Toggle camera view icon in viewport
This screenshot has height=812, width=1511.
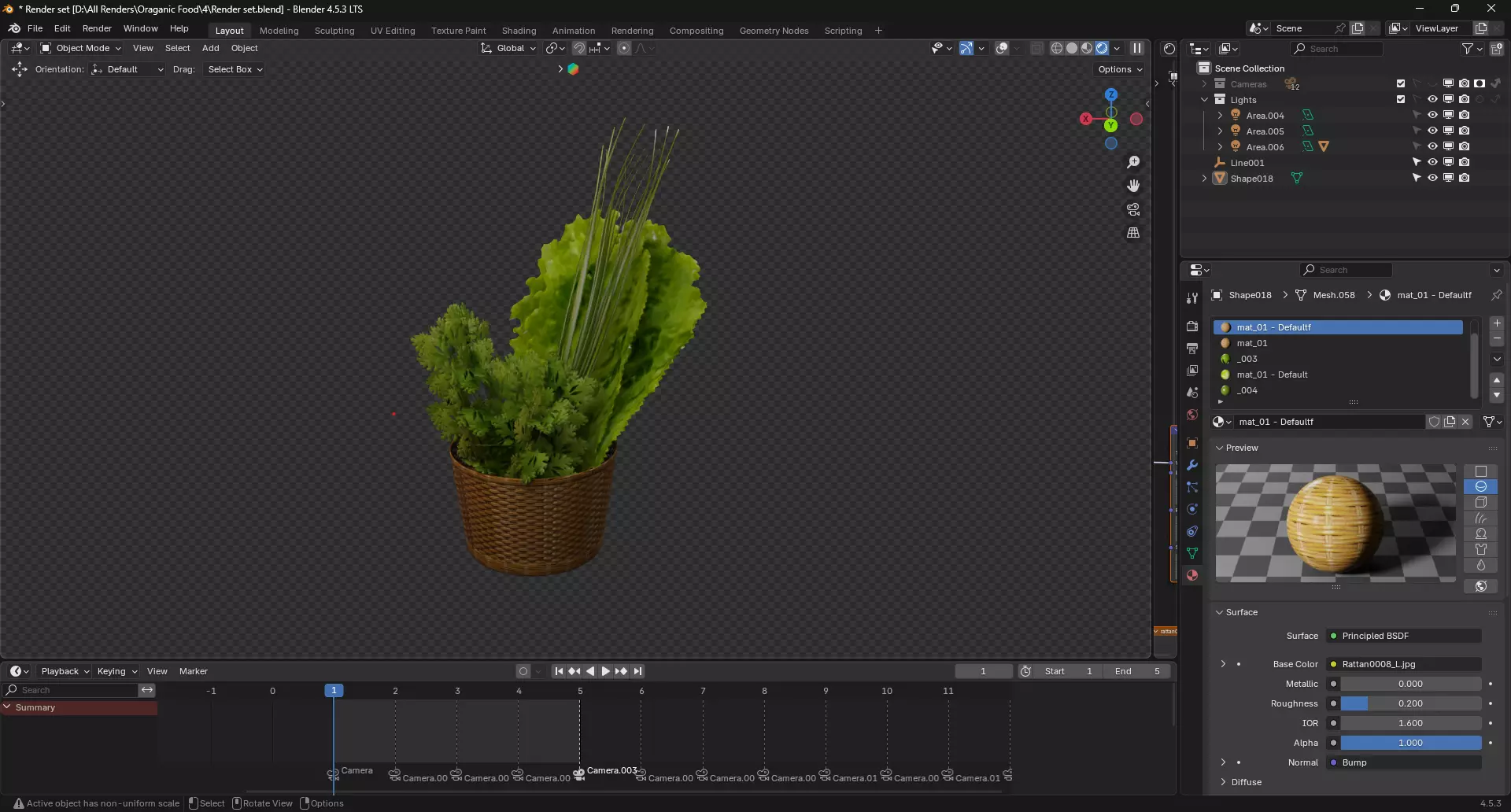(x=1133, y=209)
